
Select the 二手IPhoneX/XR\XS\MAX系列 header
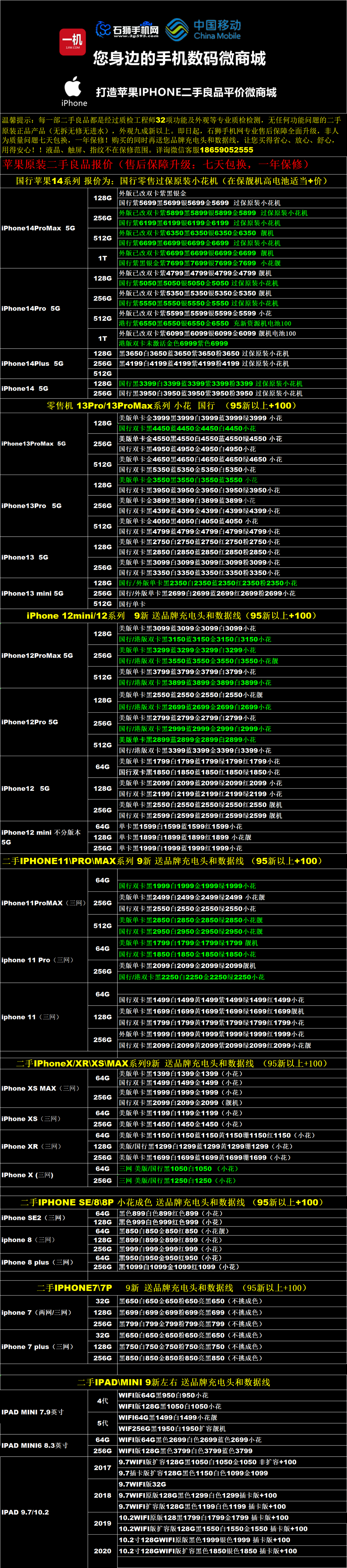tap(174, 1063)
